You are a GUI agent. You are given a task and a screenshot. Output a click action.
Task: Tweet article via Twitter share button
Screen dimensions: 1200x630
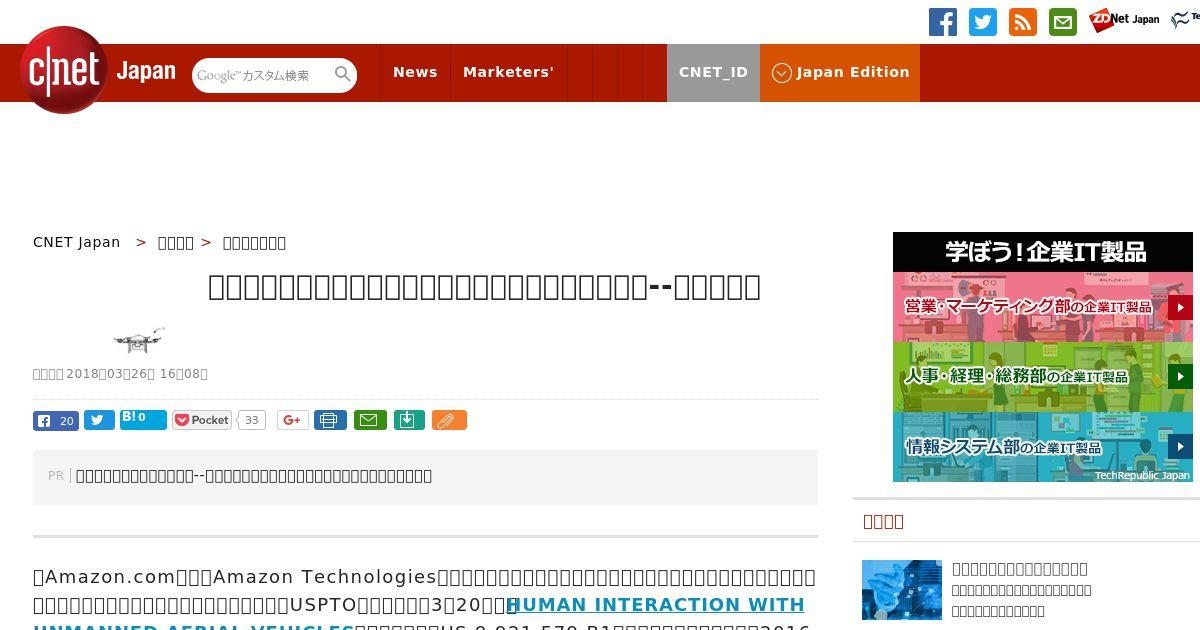click(x=99, y=421)
